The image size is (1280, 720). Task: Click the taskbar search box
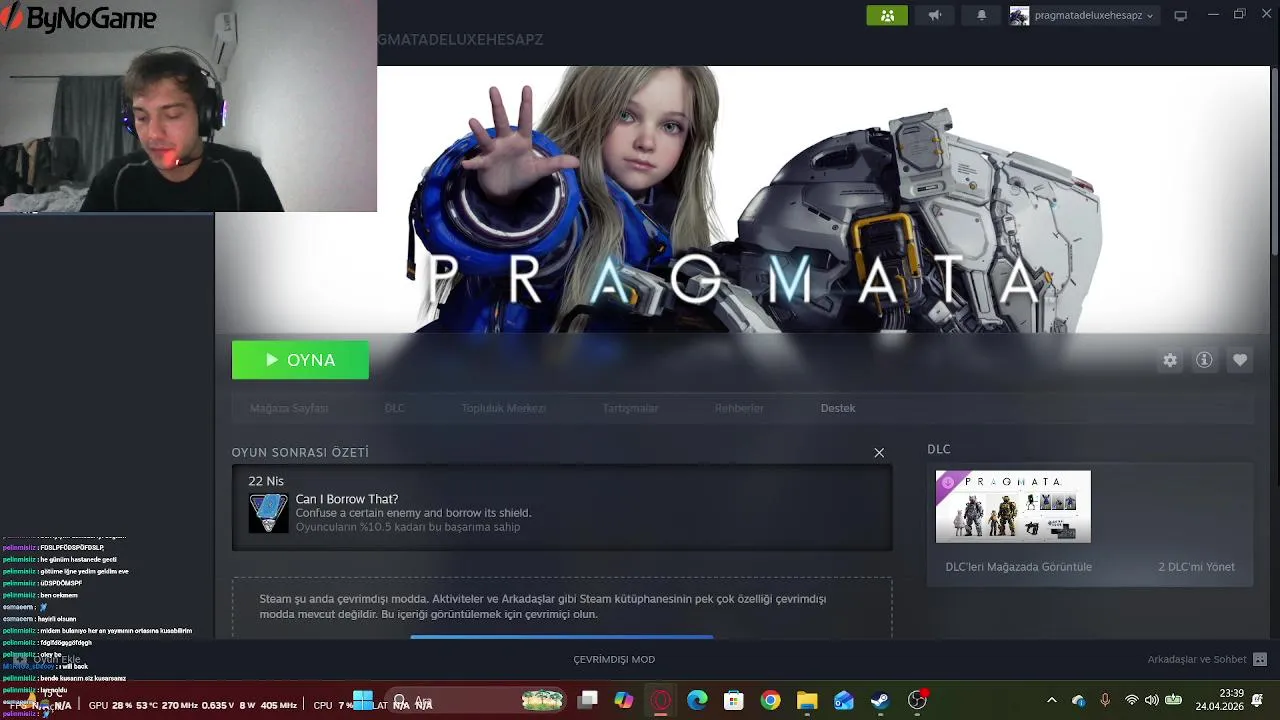[x=476, y=701]
